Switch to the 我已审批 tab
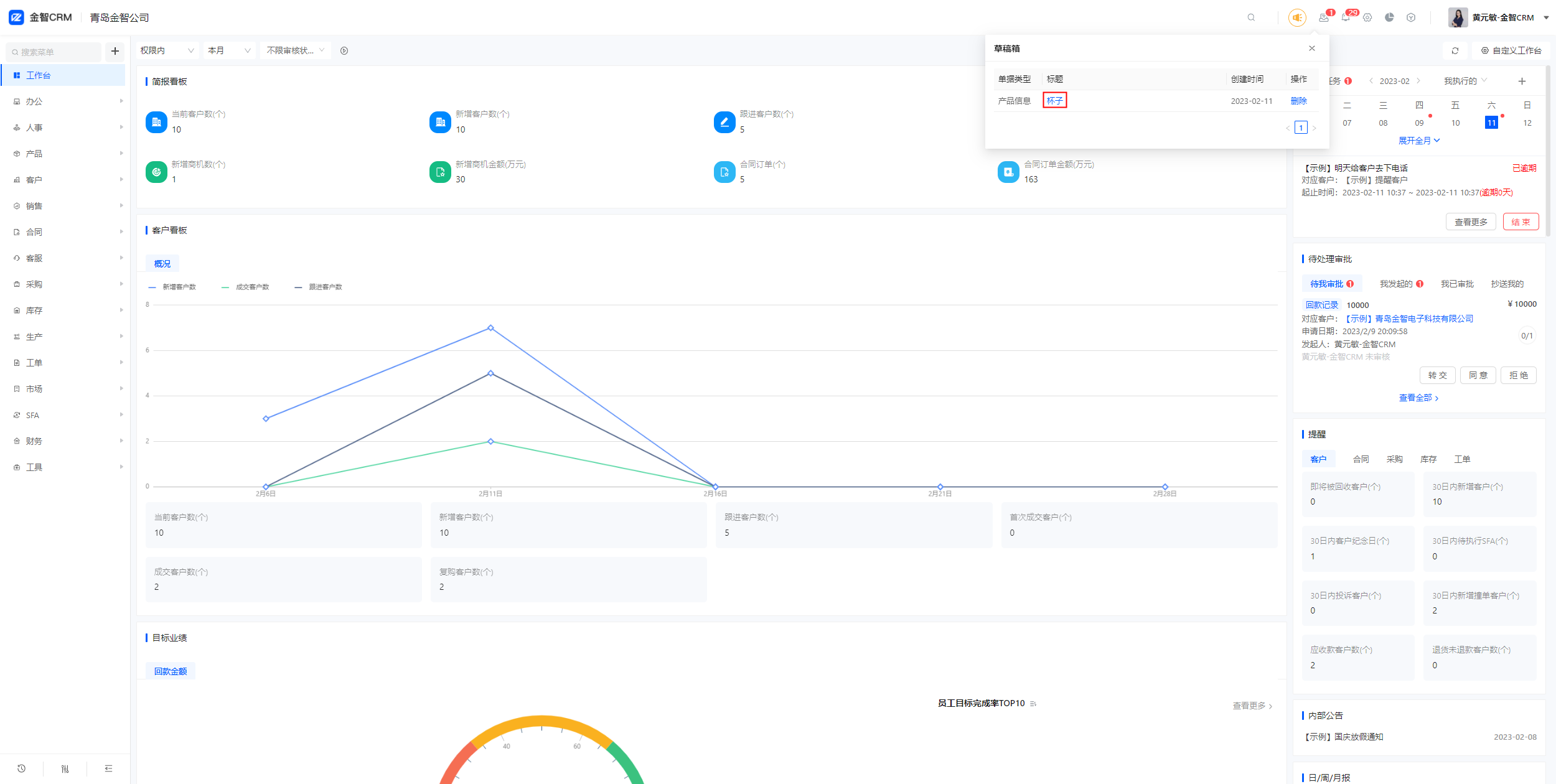1556x784 pixels. [1457, 284]
